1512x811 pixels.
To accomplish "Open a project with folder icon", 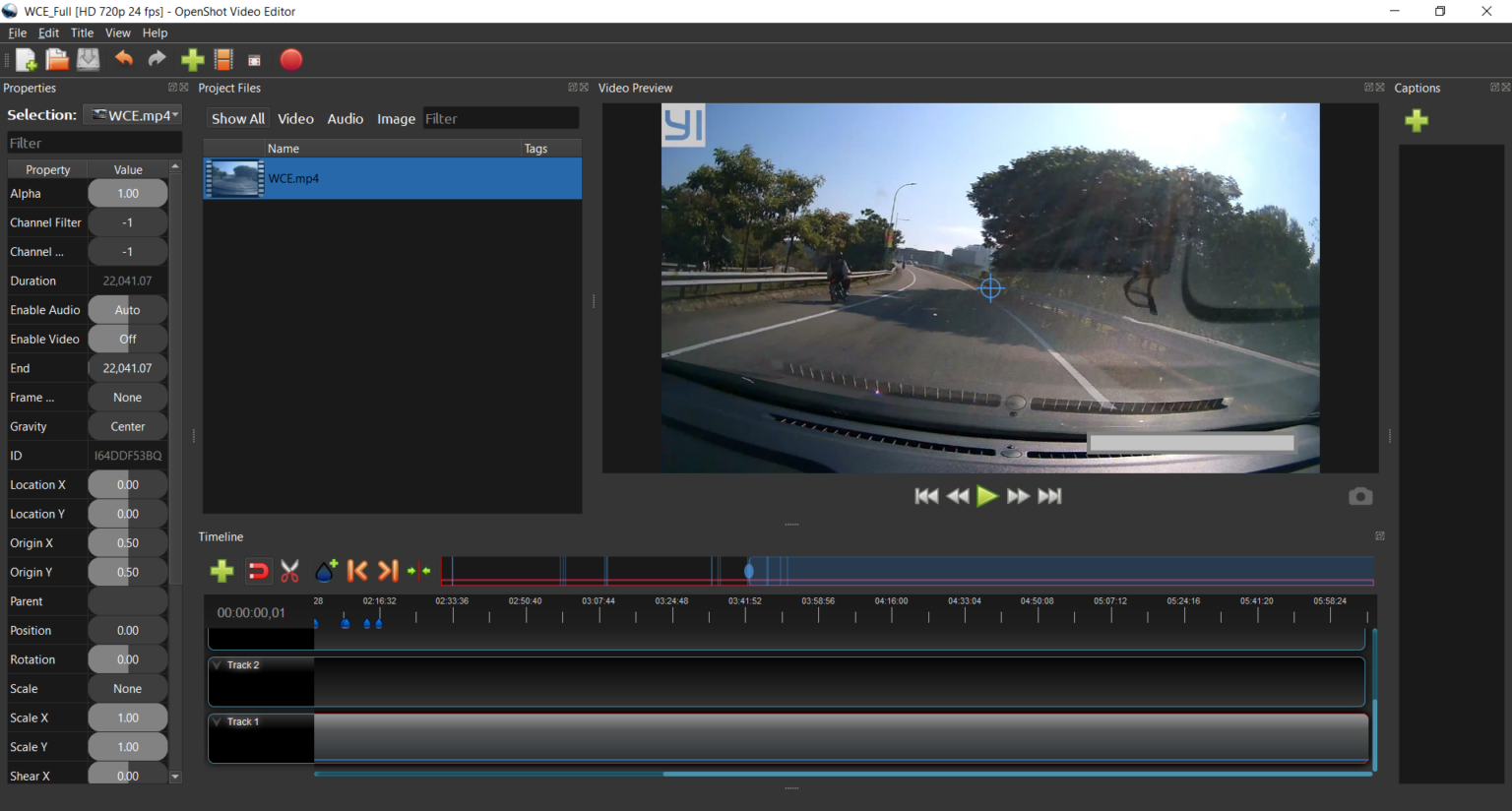I will click(x=57, y=60).
